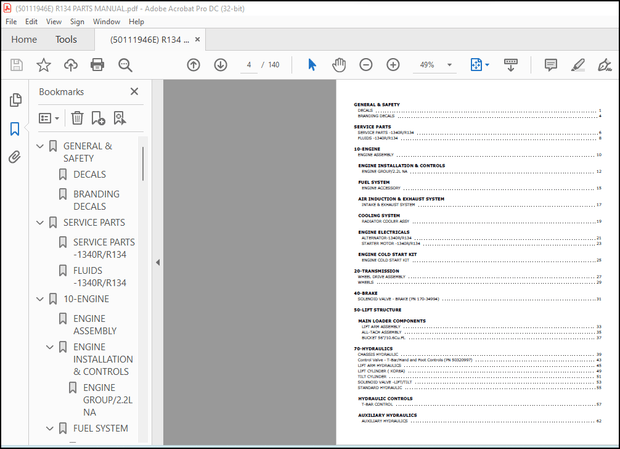Image resolution: width=620 pixels, height=449 pixels.
Task: Go to next page arrow
Action: tap(221, 65)
